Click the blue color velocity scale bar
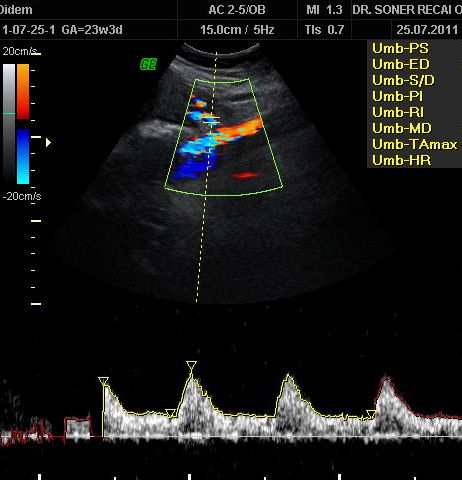This screenshot has height=480, width=462. point(23,156)
